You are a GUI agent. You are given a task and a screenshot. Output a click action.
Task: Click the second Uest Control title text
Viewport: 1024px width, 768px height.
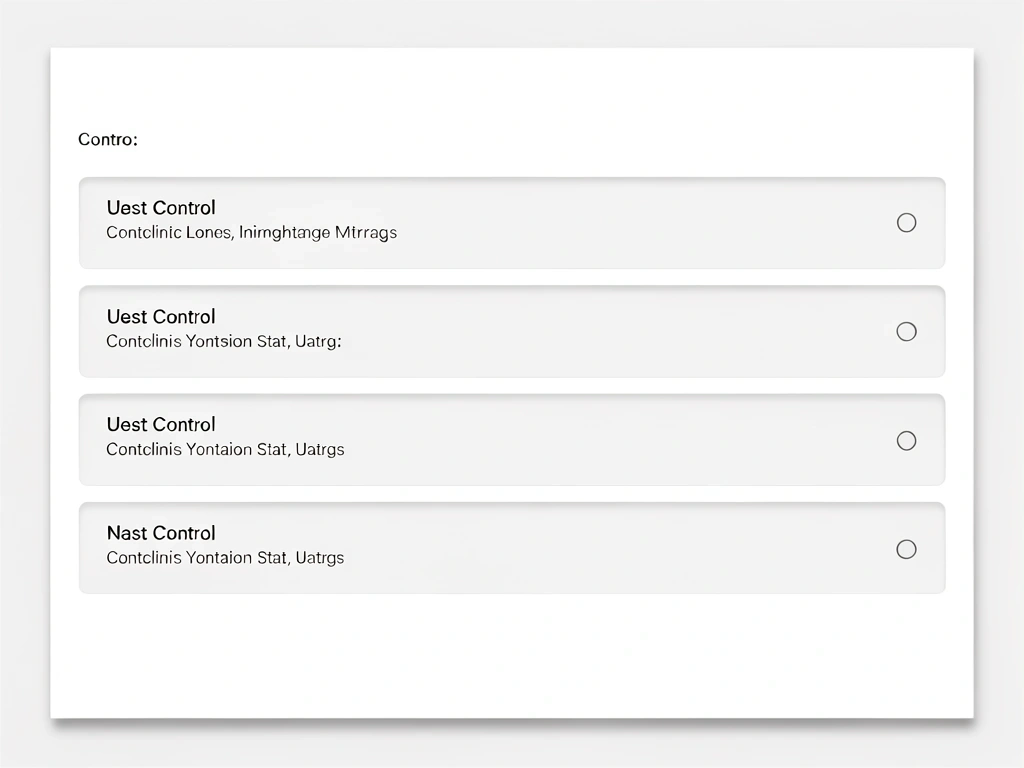pos(160,317)
